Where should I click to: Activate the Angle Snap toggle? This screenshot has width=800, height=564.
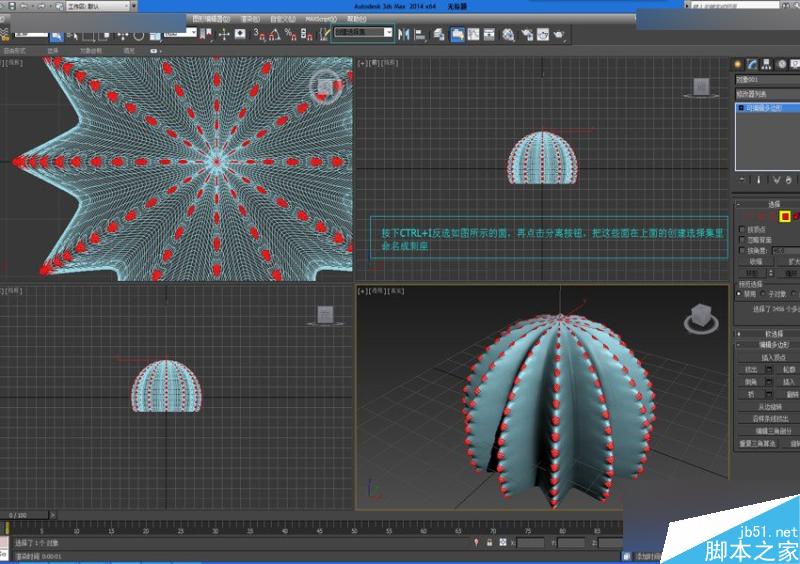tap(275, 34)
